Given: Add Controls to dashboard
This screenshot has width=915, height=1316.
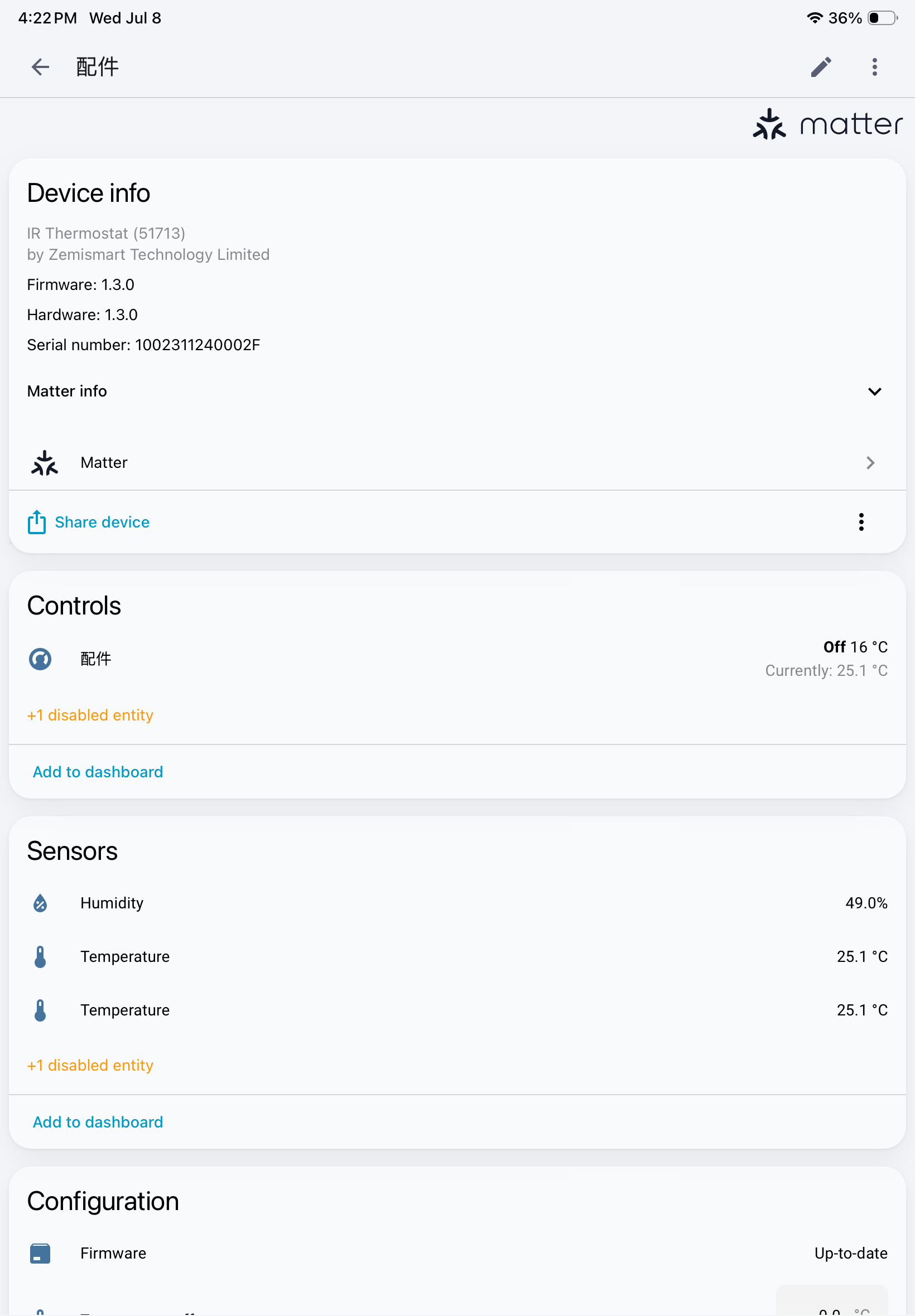Looking at the screenshot, I should point(98,772).
